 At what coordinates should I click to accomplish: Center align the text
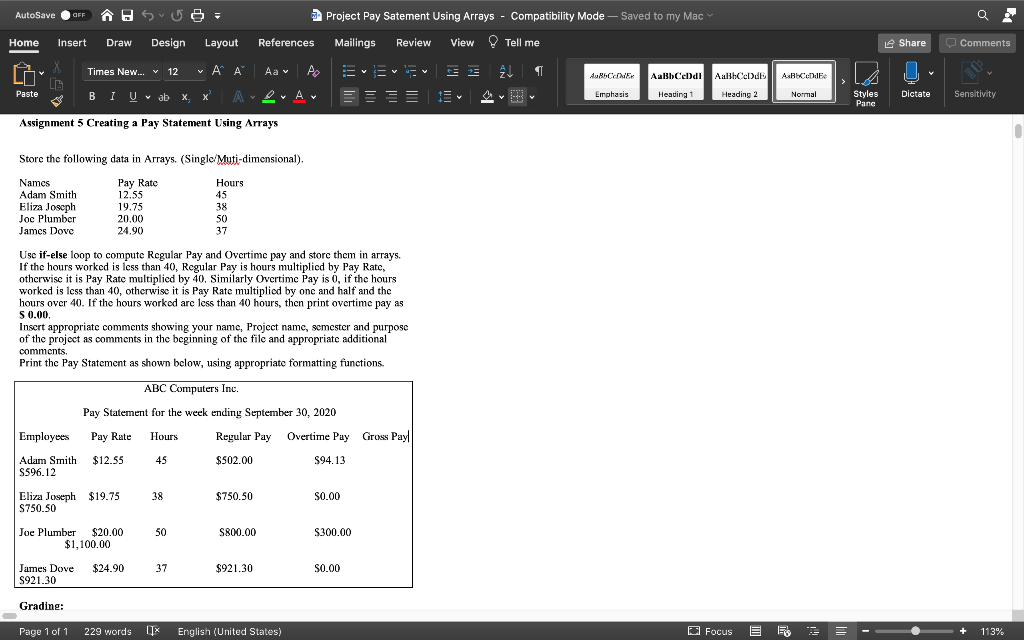point(370,97)
